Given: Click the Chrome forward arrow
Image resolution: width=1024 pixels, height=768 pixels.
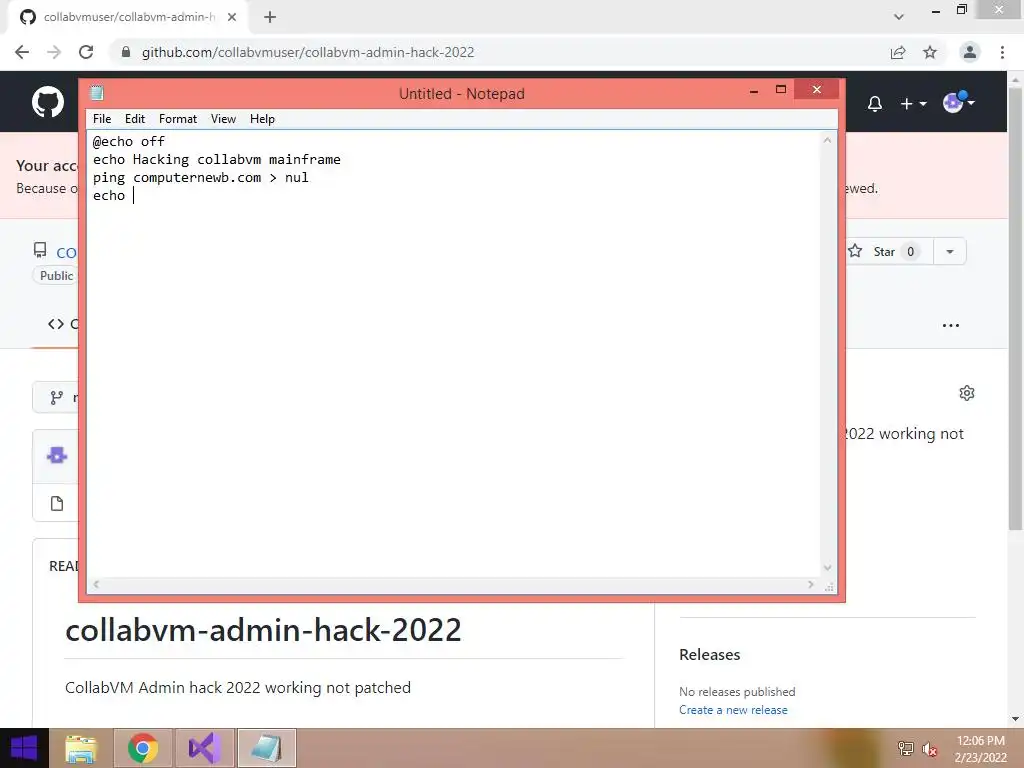Looking at the screenshot, I should tap(54, 52).
